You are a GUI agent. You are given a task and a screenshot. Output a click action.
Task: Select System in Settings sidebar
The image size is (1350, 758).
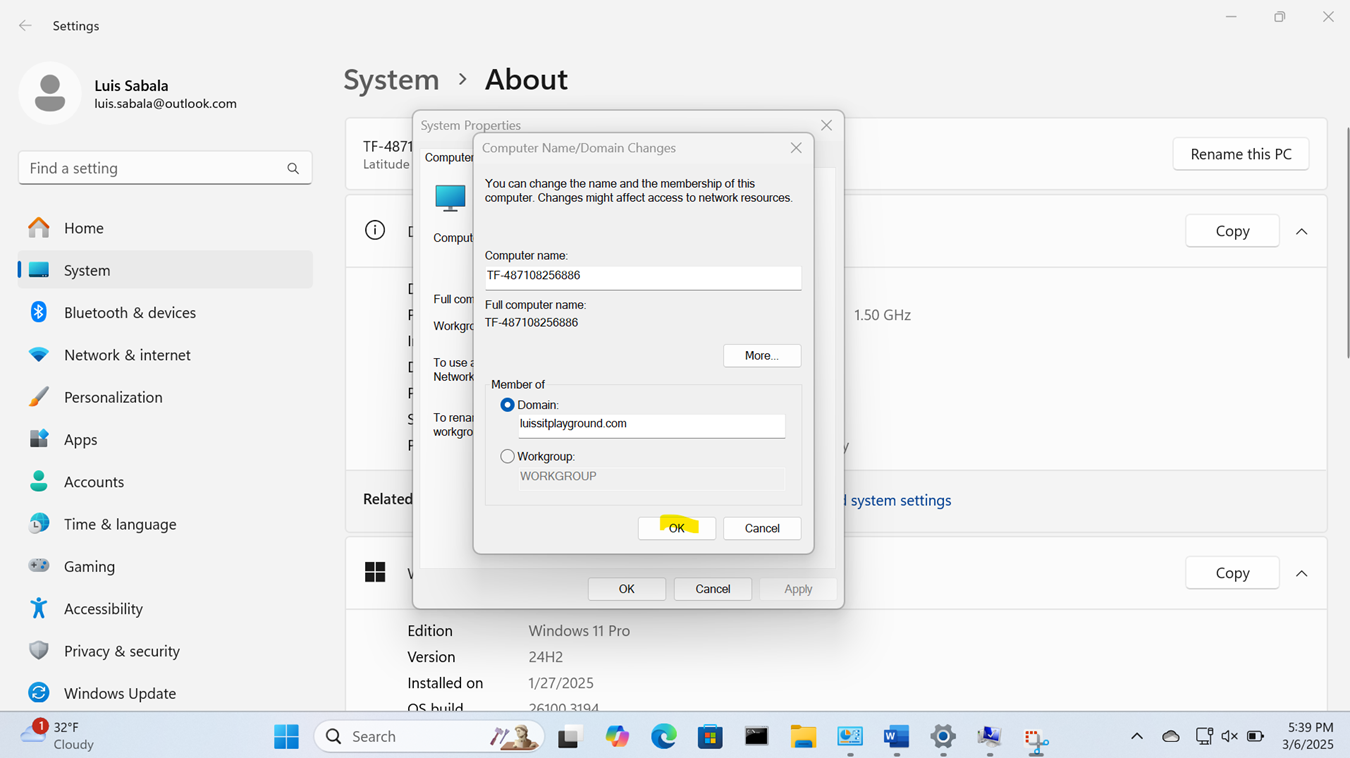(x=165, y=270)
